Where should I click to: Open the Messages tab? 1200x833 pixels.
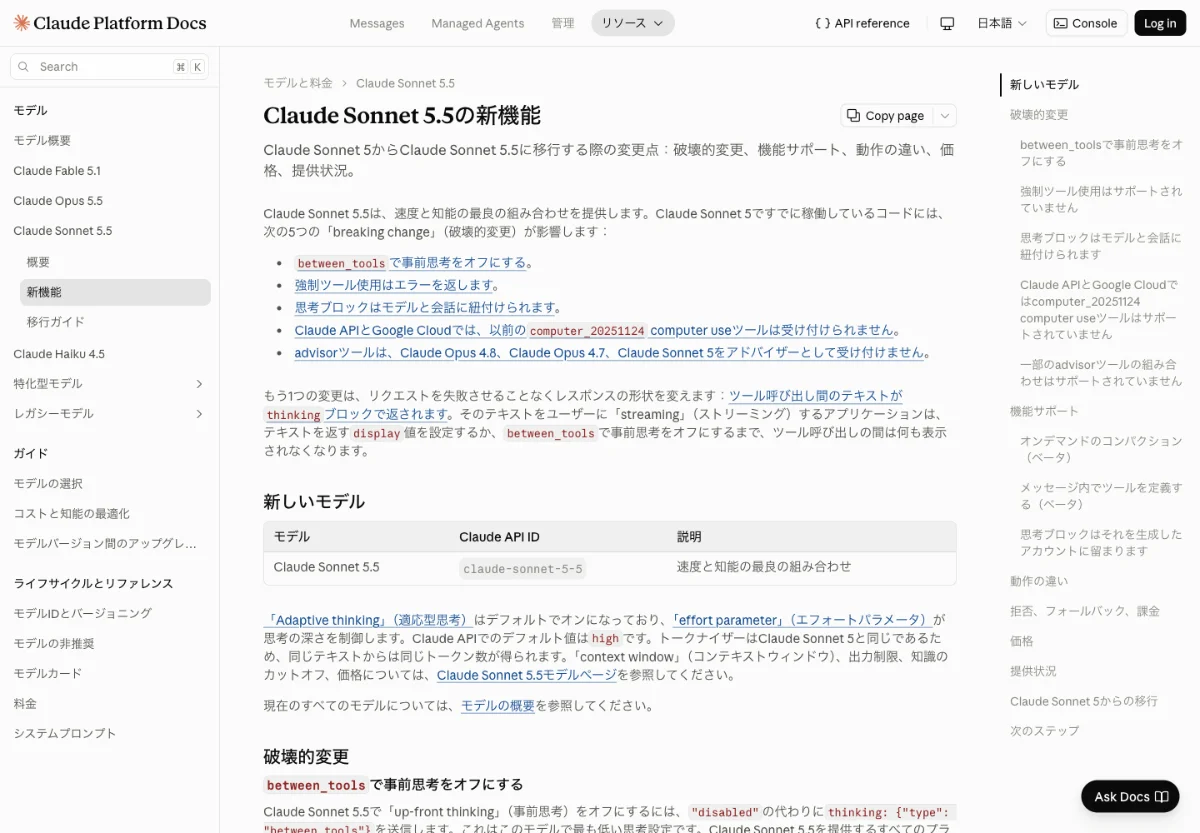(x=377, y=23)
